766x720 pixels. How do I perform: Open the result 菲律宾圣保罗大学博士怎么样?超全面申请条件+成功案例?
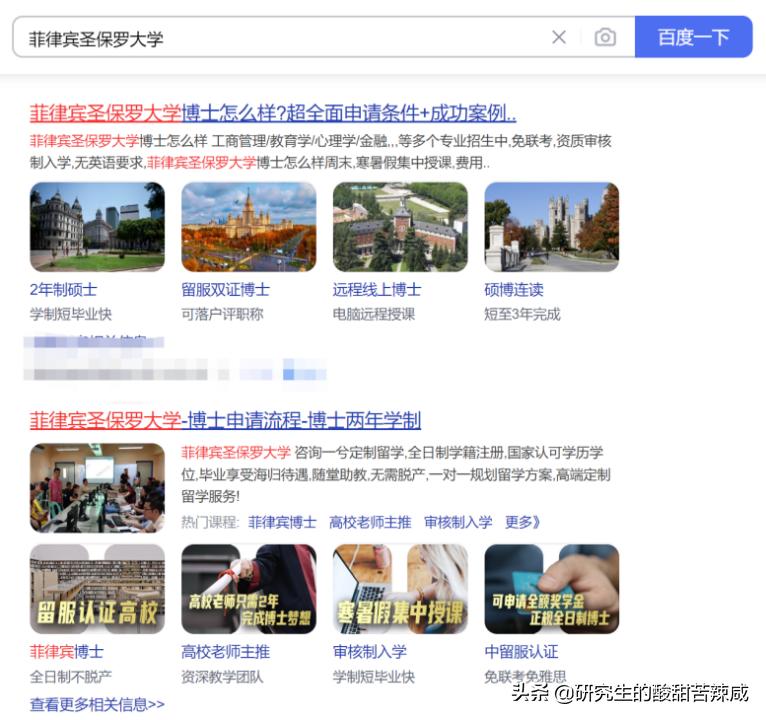(273, 113)
